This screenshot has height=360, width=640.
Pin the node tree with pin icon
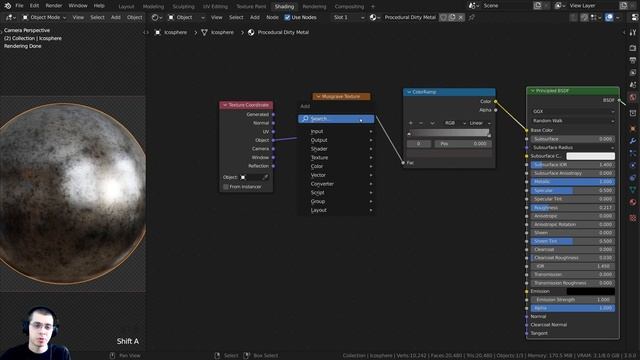tap(472, 18)
